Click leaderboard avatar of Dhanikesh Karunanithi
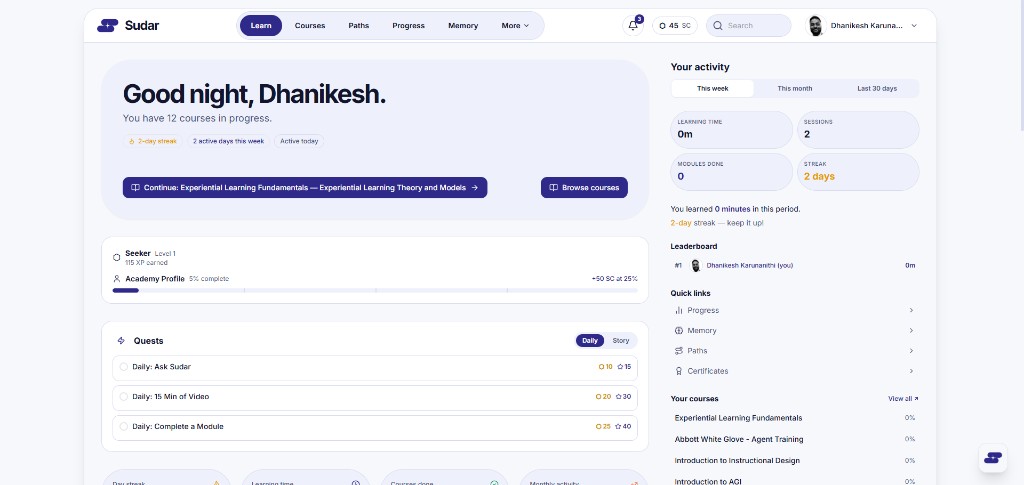The width and height of the screenshot is (1024, 485). pos(696,266)
